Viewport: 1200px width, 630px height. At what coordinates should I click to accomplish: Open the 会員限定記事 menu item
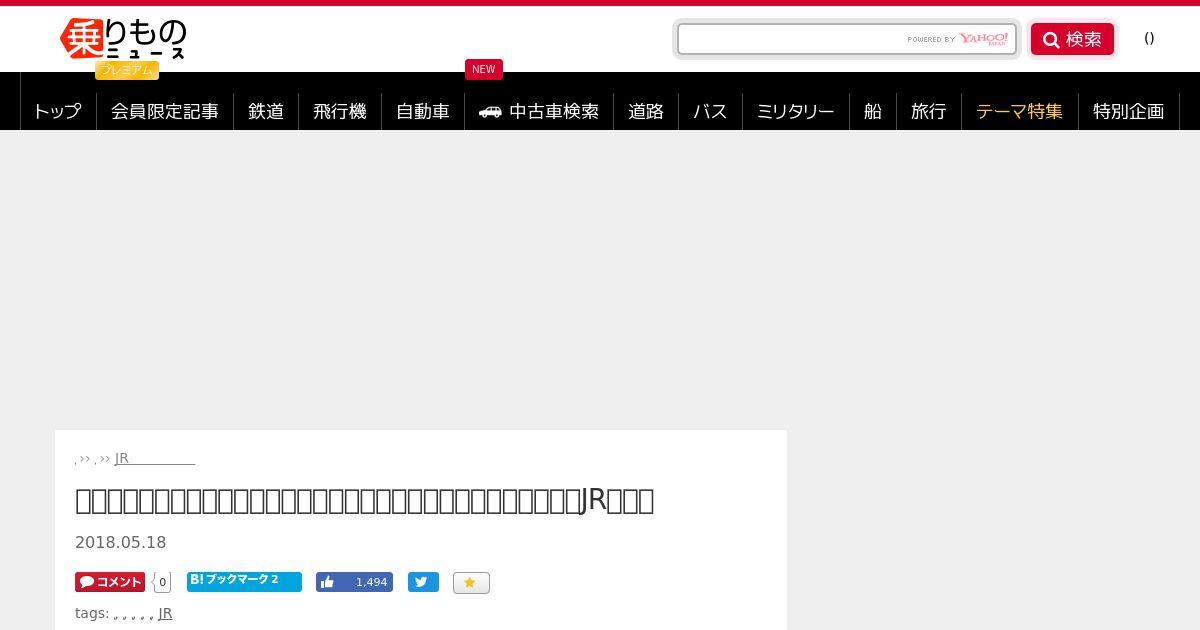click(x=165, y=111)
